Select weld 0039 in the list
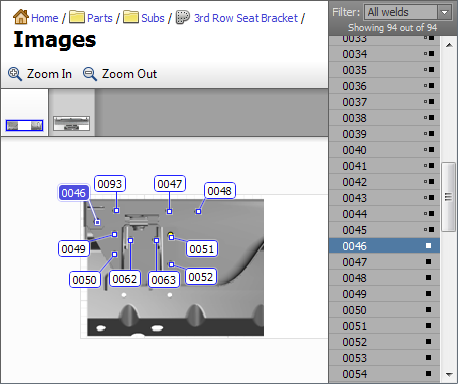The height and width of the screenshot is (384, 458). pos(384,134)
